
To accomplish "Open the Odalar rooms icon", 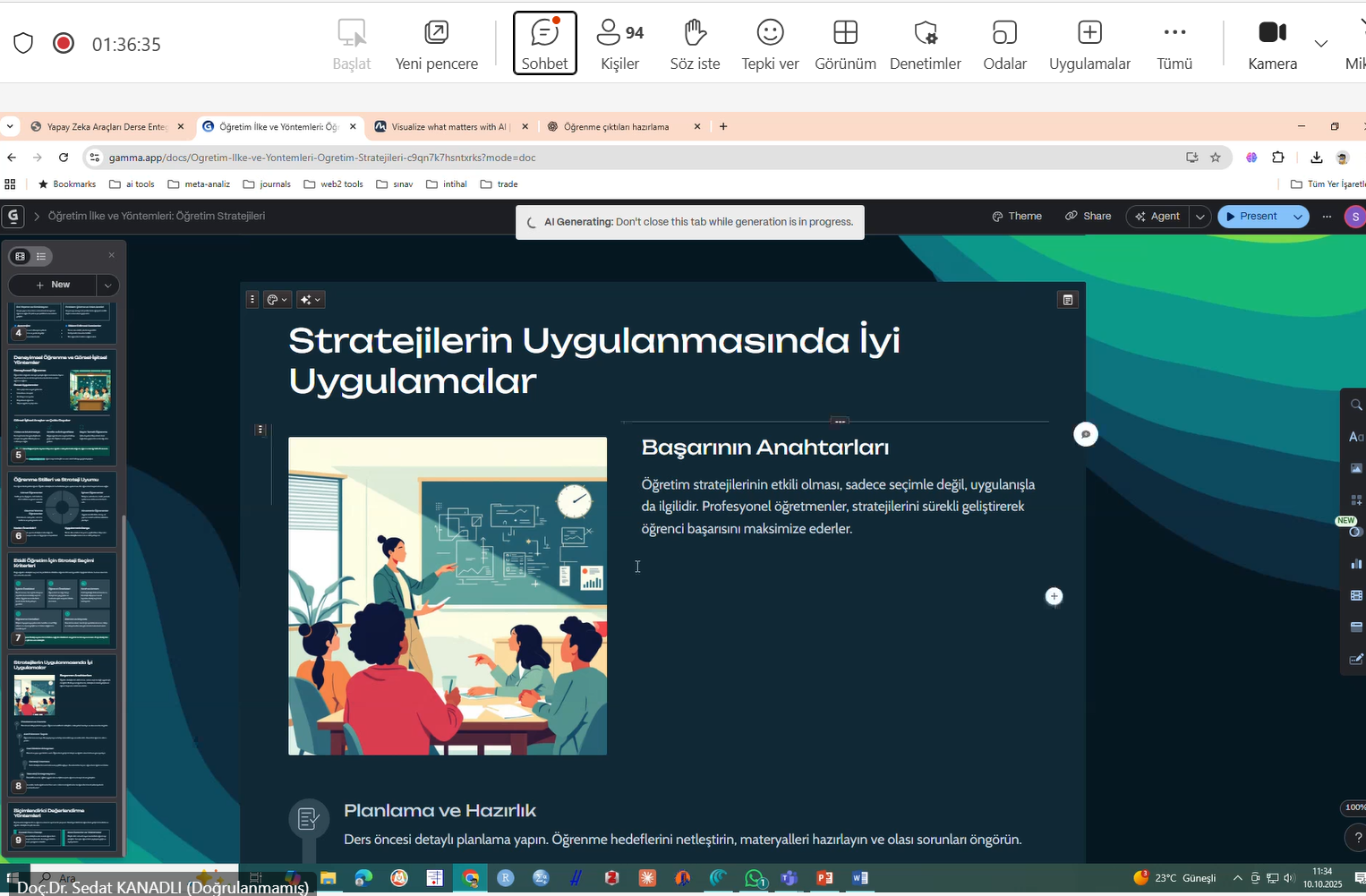I will 1004,33.
